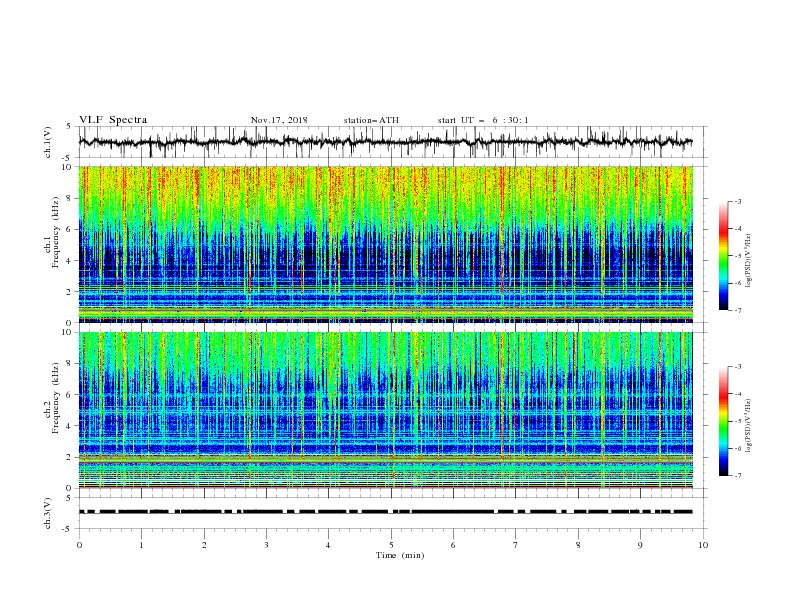Click ch.2 color bar "log(PSD)(V²/Hz)" label
Image resolution: width=792 pixels, height=612 pixels.
[x=749, y=426]
